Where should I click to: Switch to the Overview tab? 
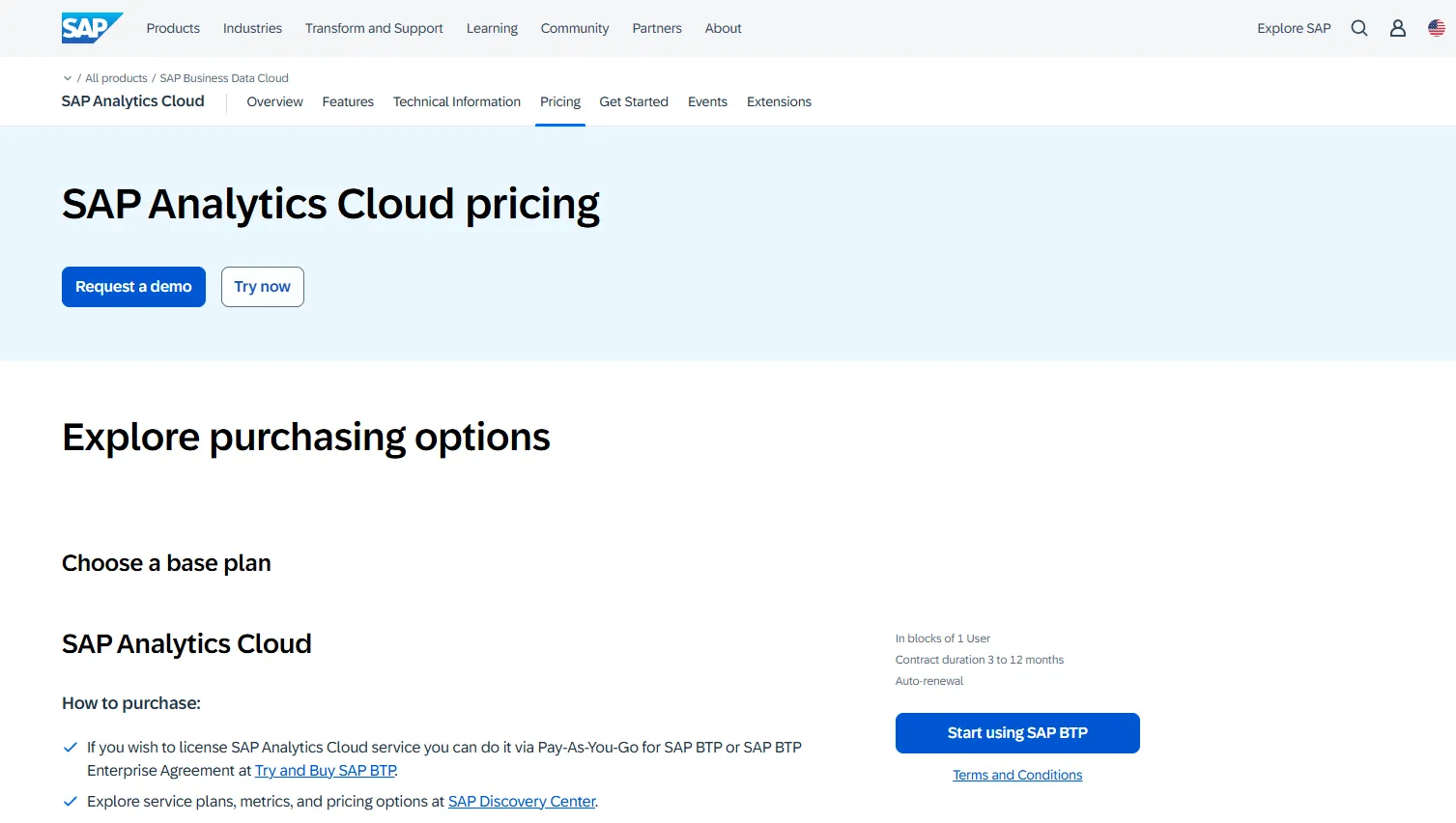[x=274, y=101]
